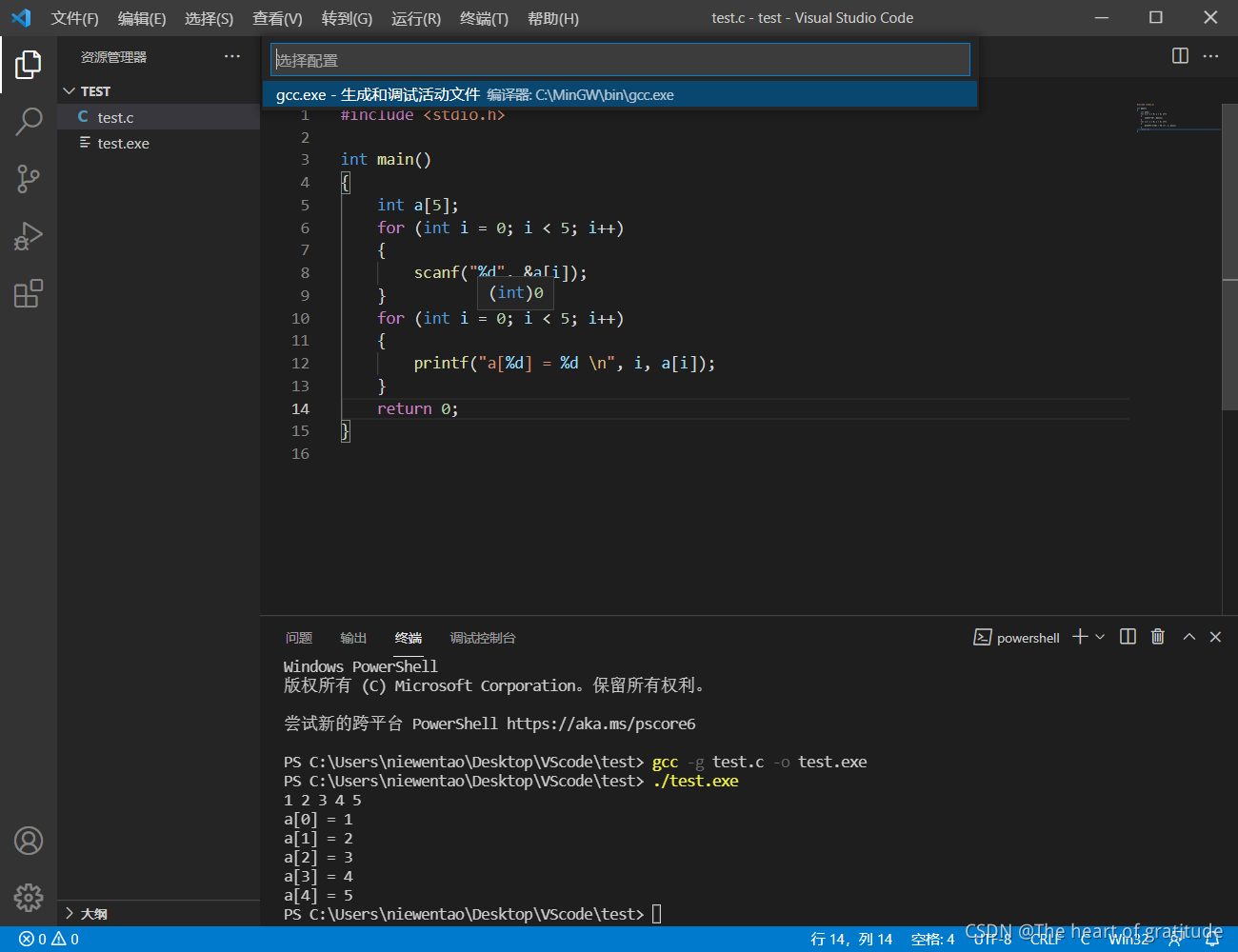Screen dimensions: 1238x952
Task: Open the Manage gear icon
Action: click(x=29, y=897)
